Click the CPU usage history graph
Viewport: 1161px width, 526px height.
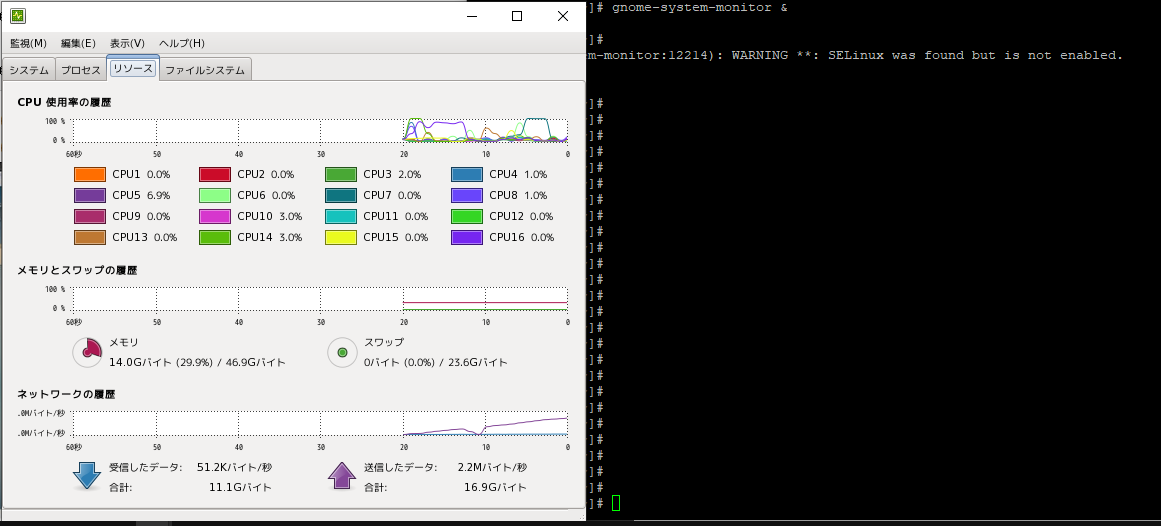click(x=321, y=130)
